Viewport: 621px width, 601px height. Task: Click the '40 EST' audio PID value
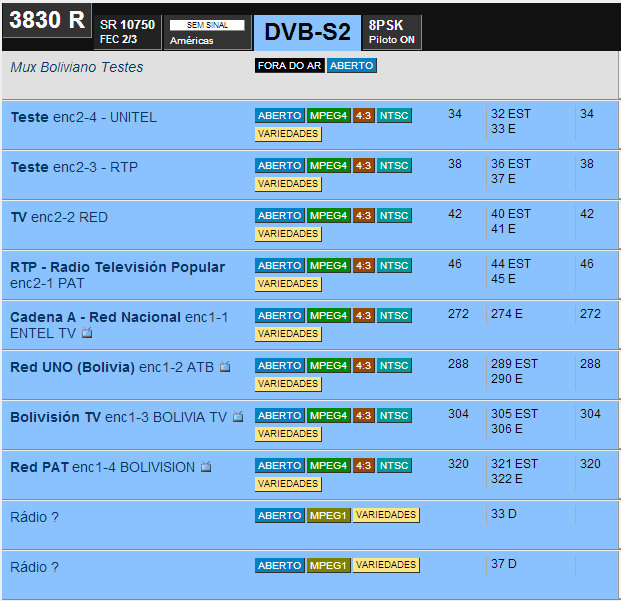point(511,214)
